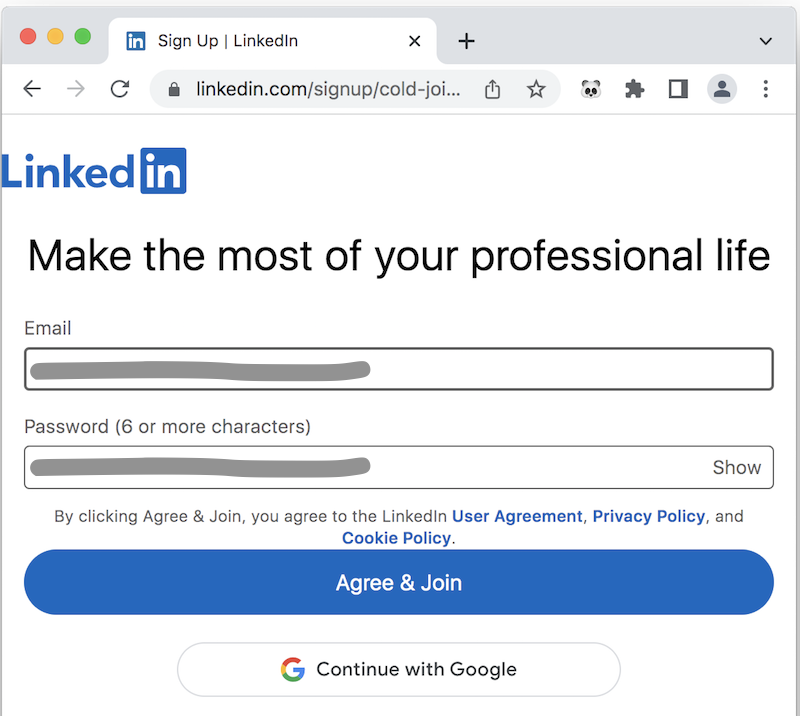Screen dimensions: 800x716
Task: Click inside the Email field
Action: (x=399, y=368)
